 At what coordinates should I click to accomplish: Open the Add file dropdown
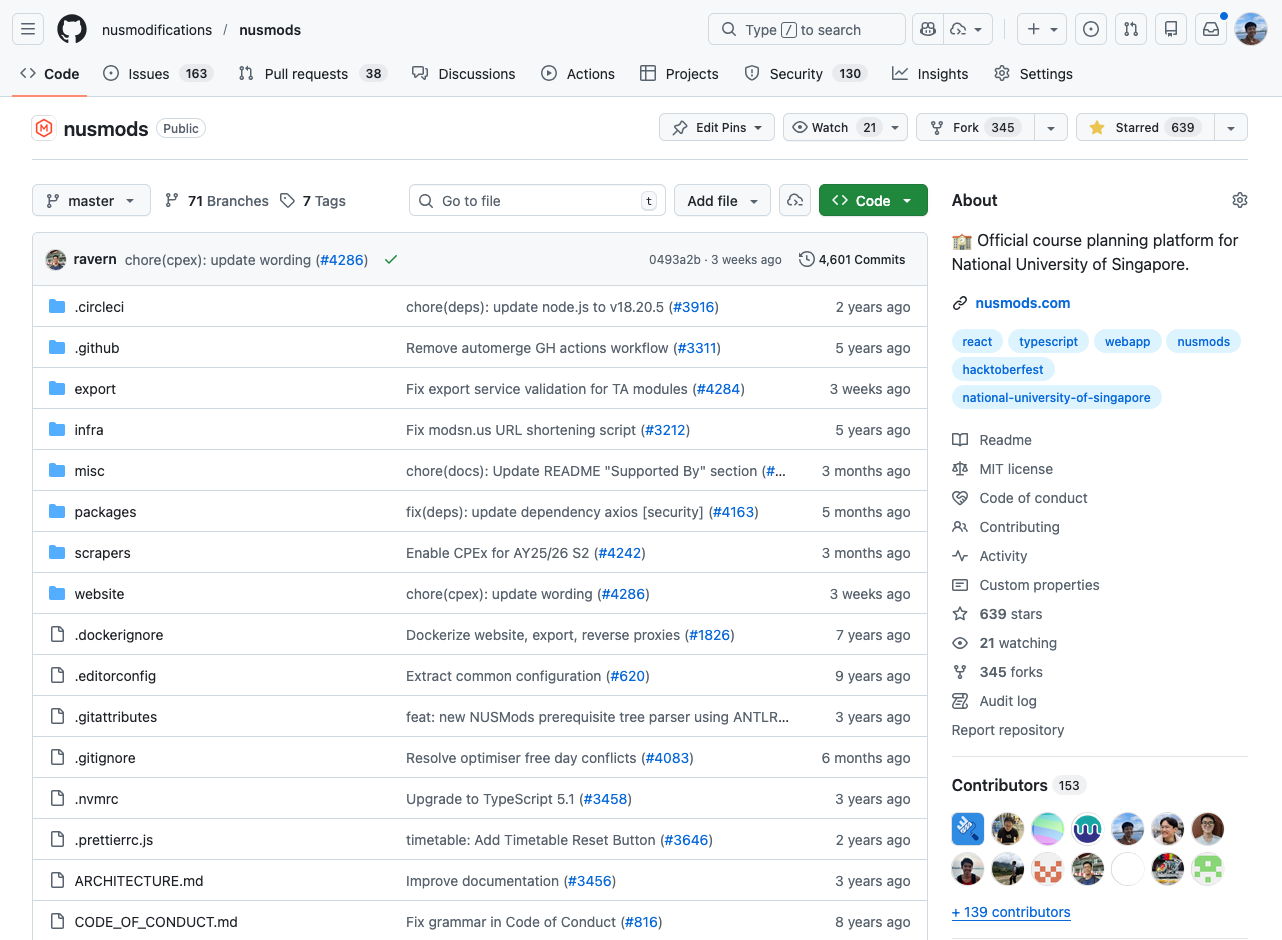pyautogui.click(x=722, y=200)
